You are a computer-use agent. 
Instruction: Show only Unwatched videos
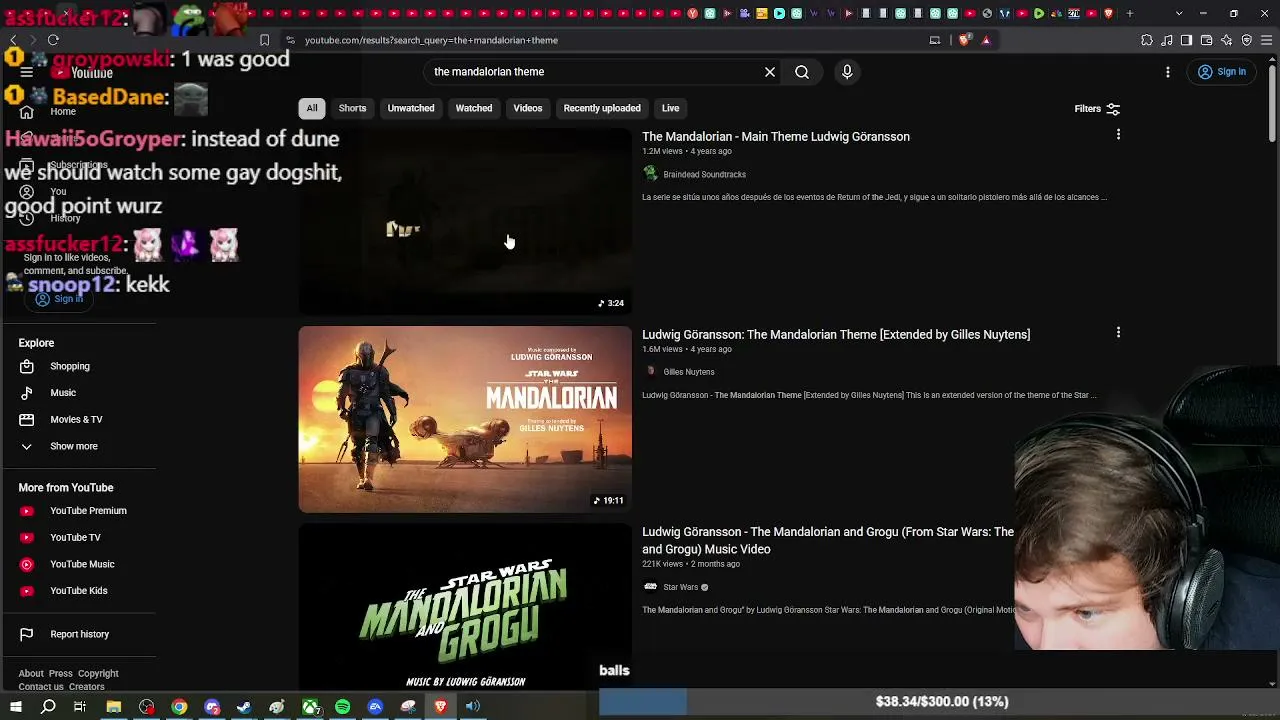click(411, 108)
